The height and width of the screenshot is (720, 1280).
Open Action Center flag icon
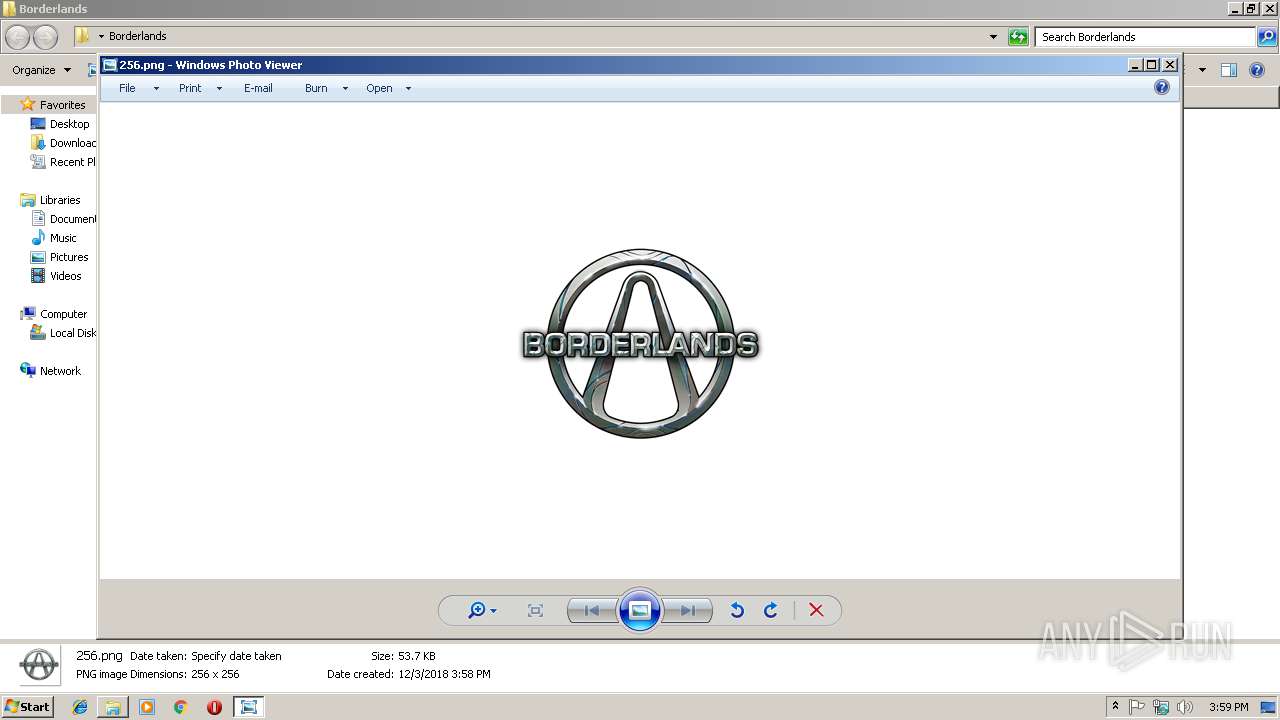tap(1137, 707)
